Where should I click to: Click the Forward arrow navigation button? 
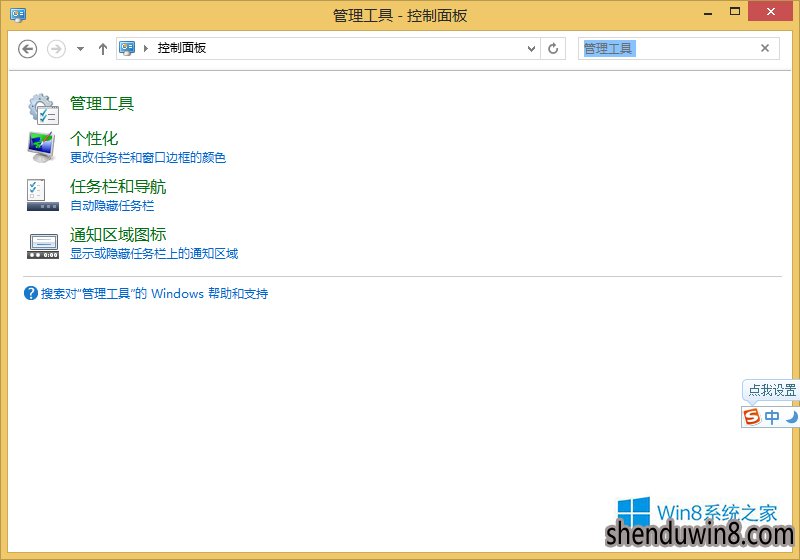coord(56,49)
